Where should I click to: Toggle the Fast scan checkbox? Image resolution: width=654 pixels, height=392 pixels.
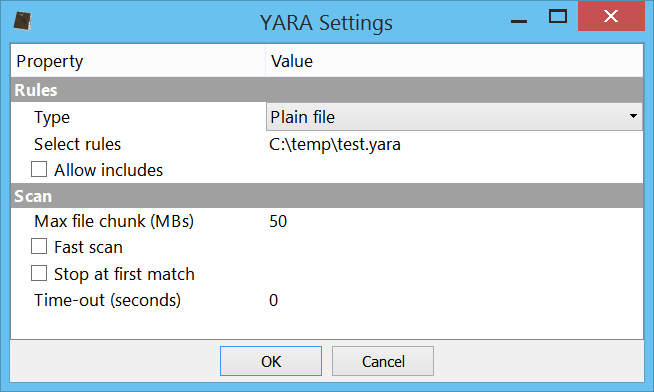pyautogui.click(x=39, y=246)
